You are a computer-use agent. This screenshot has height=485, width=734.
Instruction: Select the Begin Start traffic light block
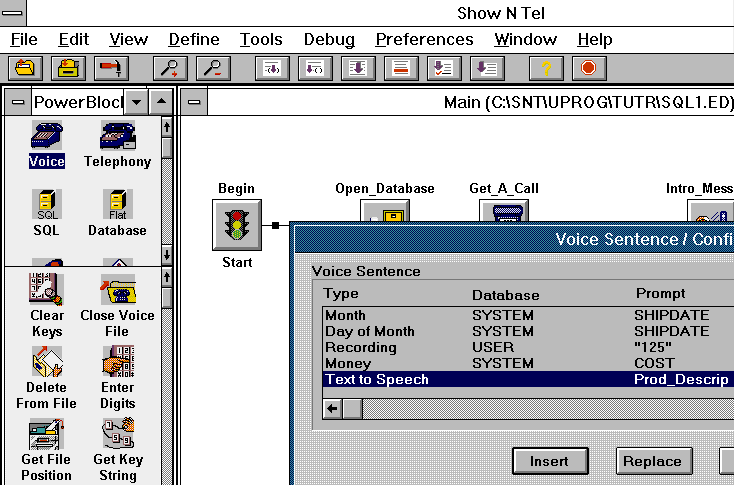click(x=237, y=225)
